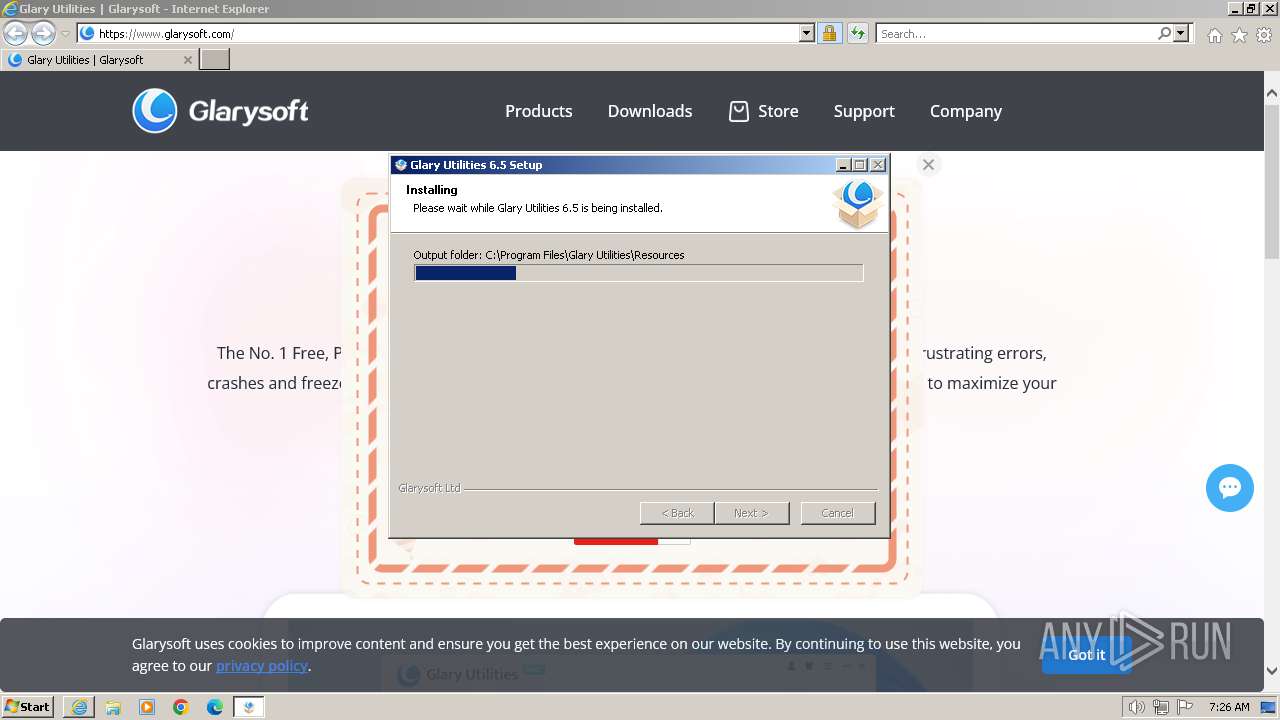Image resolution: width=1280 pixels, height=720 pixels.
Task: Click the page scroll down arrow
Action: click(x=1272, y=671)
